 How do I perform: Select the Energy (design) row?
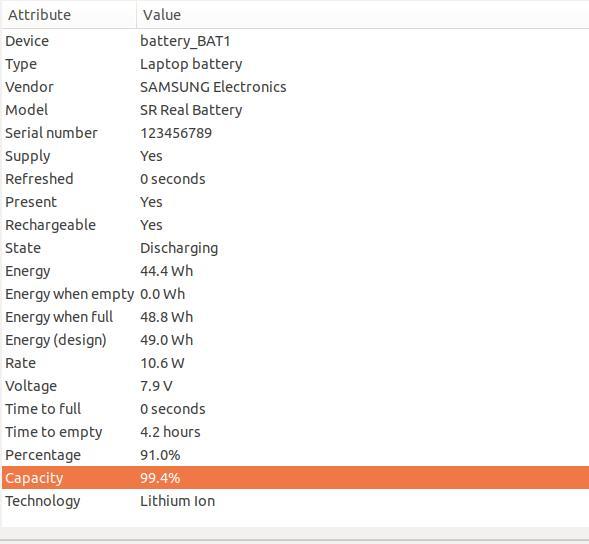[x=295, y=340]
